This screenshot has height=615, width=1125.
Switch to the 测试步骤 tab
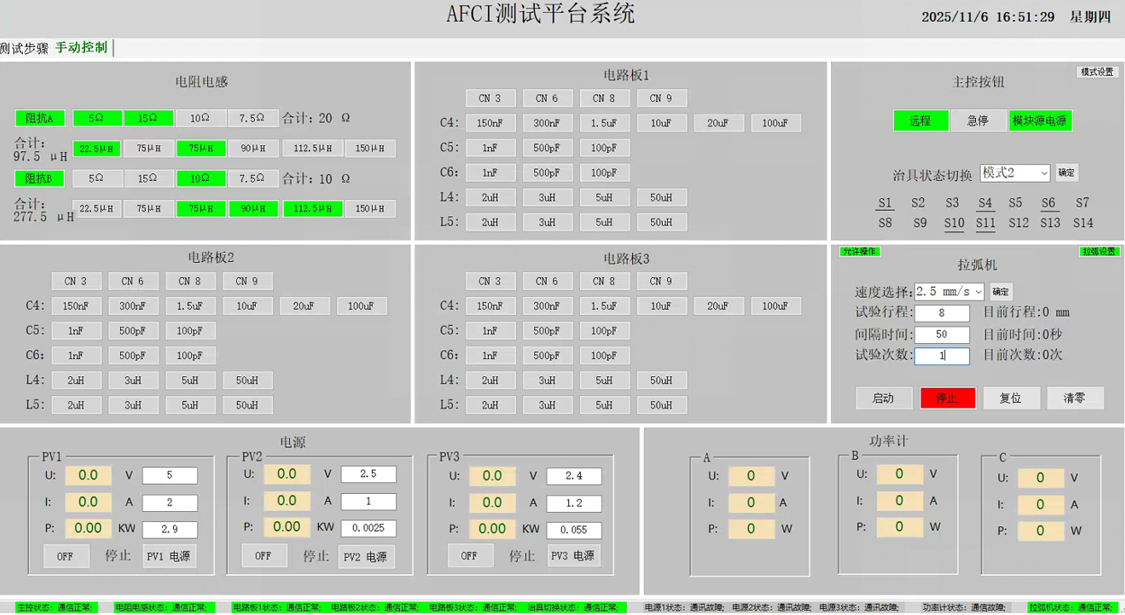coord(24,48)
